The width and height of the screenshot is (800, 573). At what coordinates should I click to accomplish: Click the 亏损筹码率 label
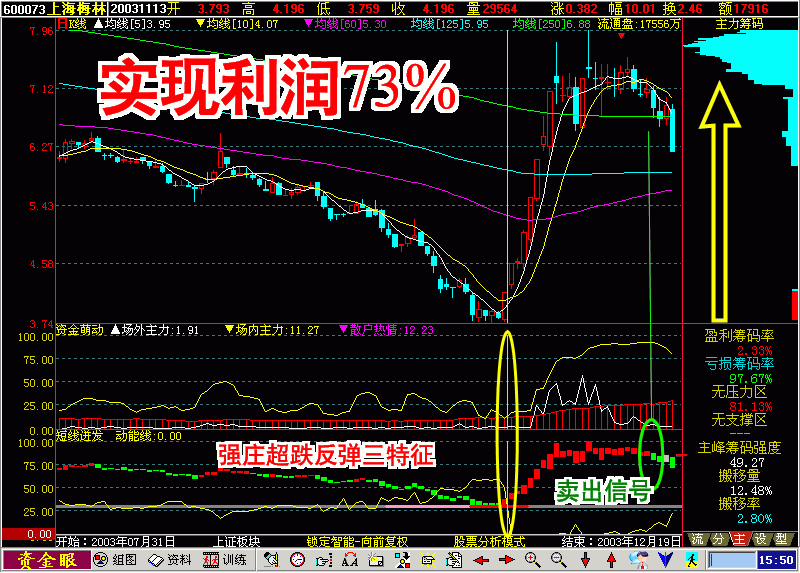click(x=739, y=364)
